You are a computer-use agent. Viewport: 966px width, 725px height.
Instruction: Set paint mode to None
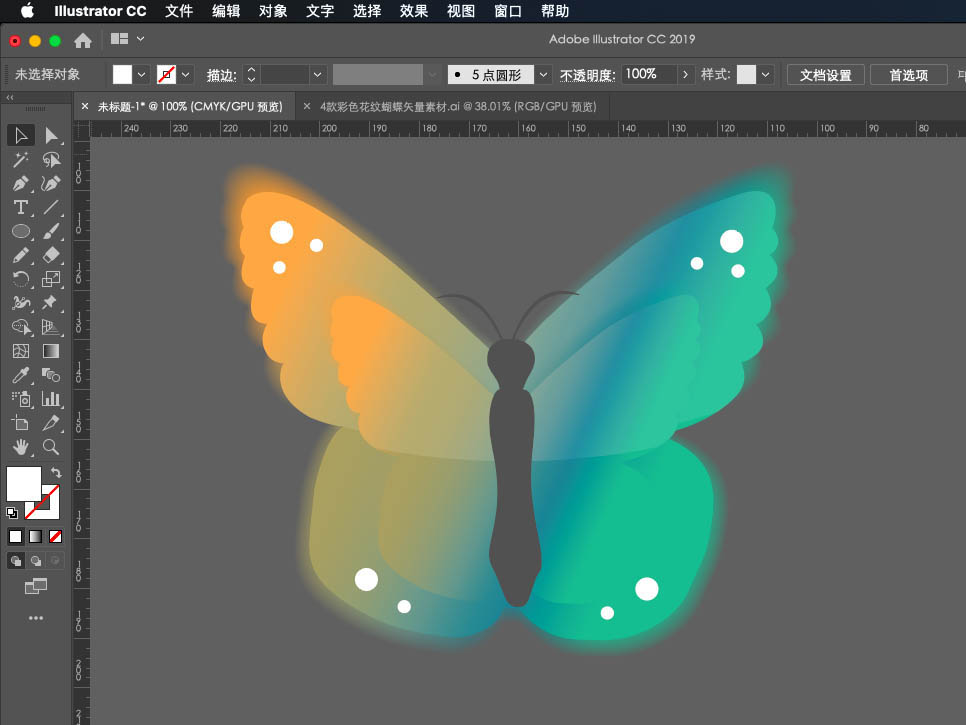(x=55, y=537)
